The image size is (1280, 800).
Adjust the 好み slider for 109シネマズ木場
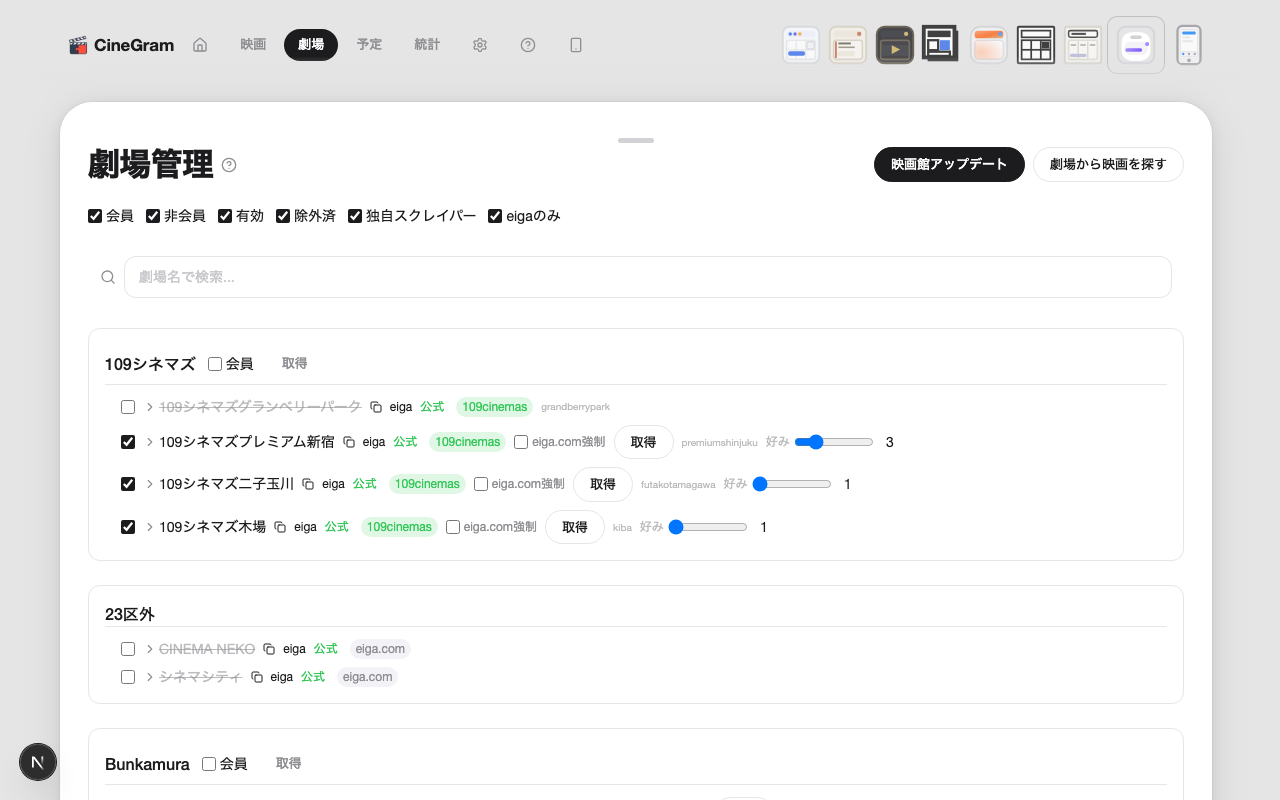pyautogui.click(x=708, y=526)
